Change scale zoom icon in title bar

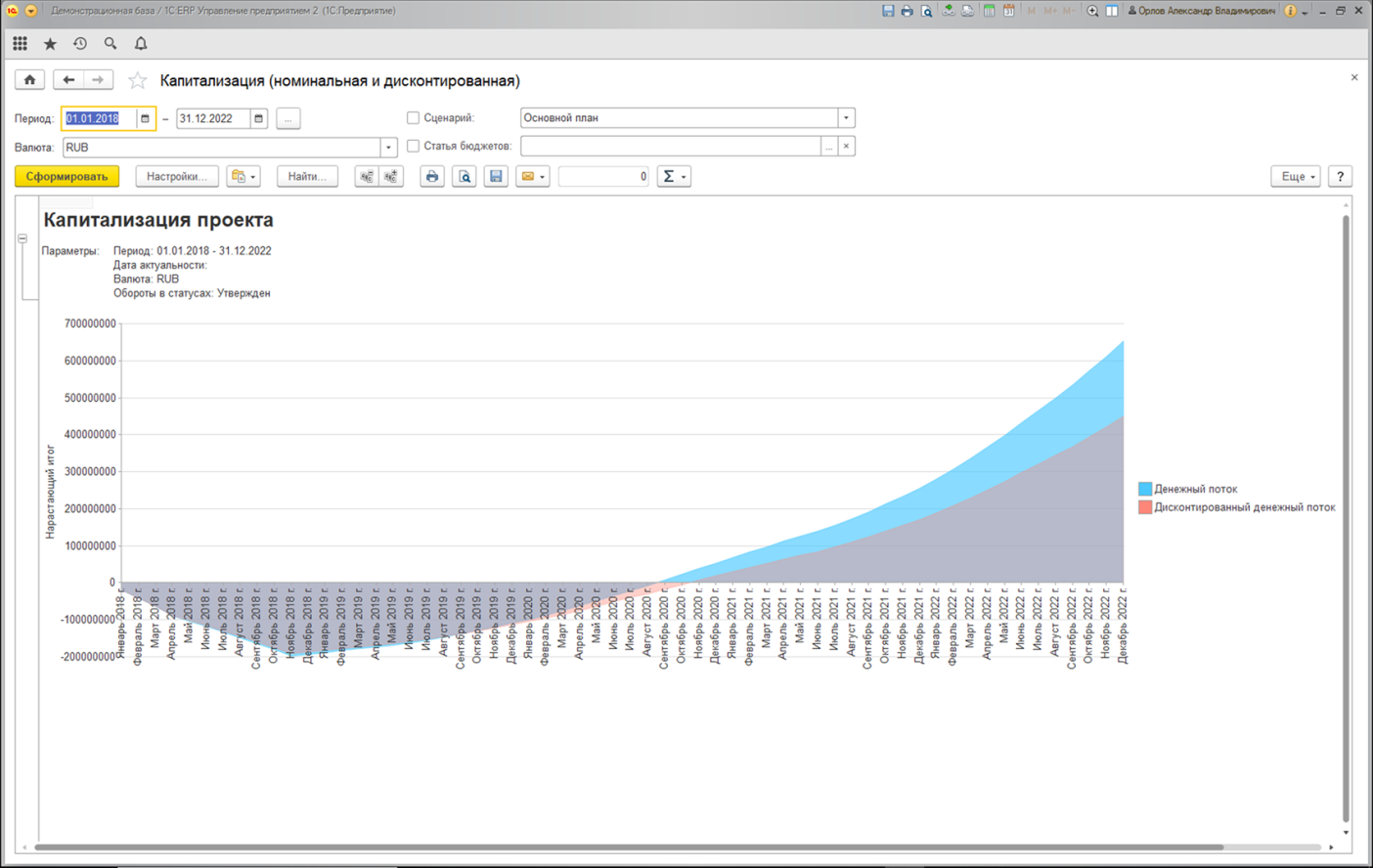point(1092,11)
